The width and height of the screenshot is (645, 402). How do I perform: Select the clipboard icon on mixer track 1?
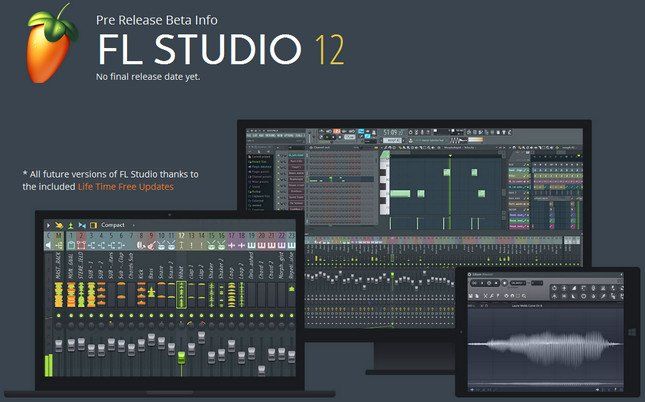click(x=71, y=245)
